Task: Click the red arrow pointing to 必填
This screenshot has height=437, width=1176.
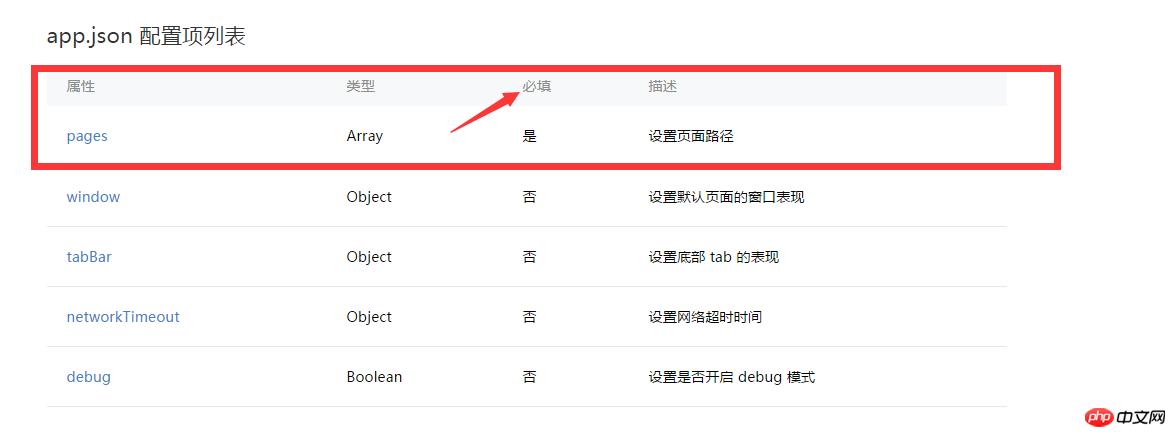Action: point(484,110)
